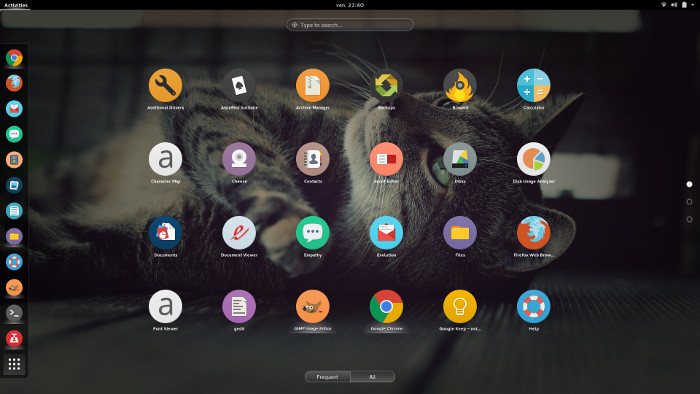Screen dimensions: 700x394
Task: Launch Google Chrome from the app grid
Action: [386, 306]
